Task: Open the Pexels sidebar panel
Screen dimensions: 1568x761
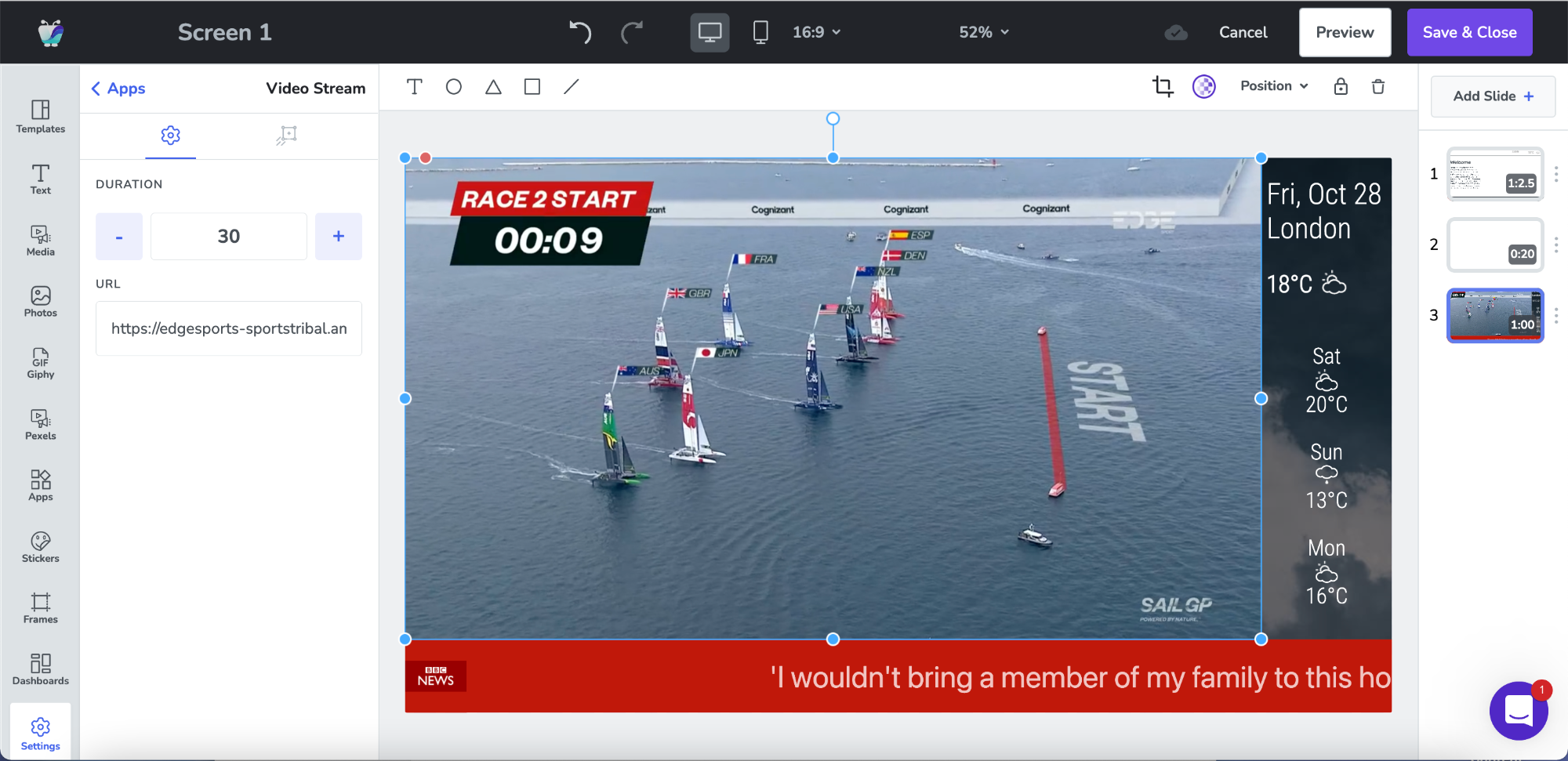Action: [41, 424]
